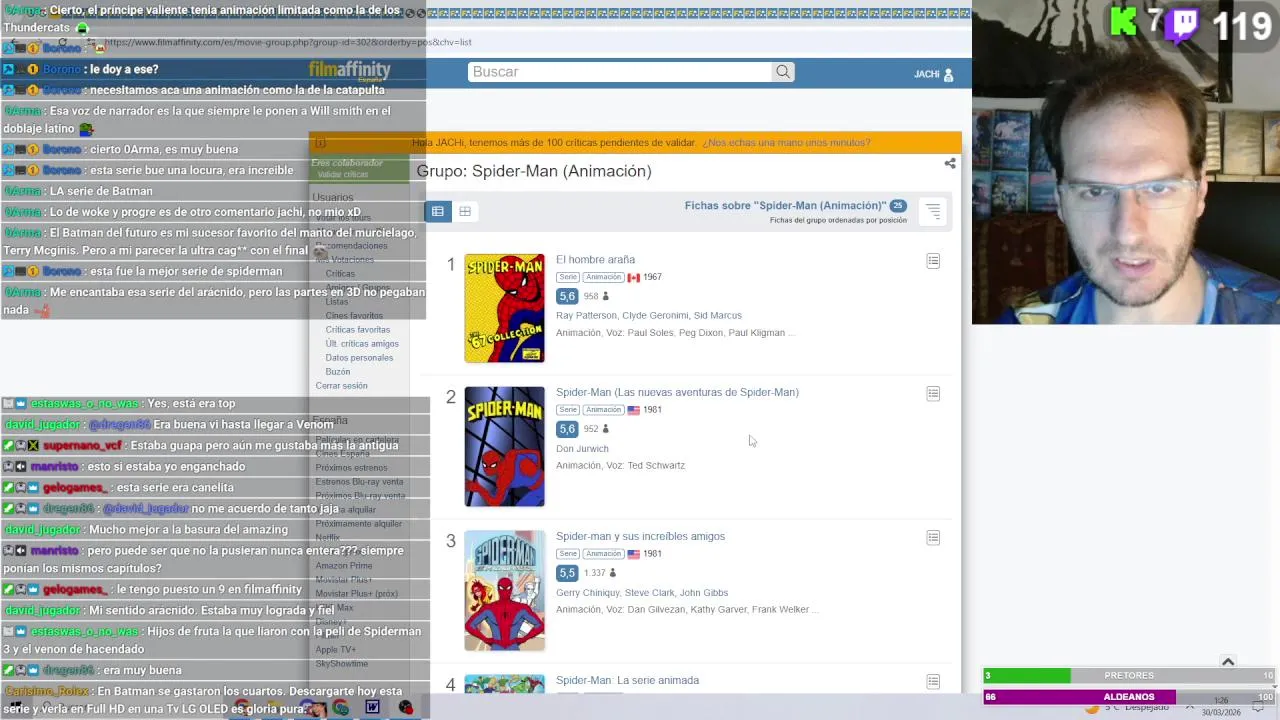Open list options for El hombre araña
Image resolution: width=1280 pixels, height=720 pixels.
pyautogui.click(x=933, y=261)
